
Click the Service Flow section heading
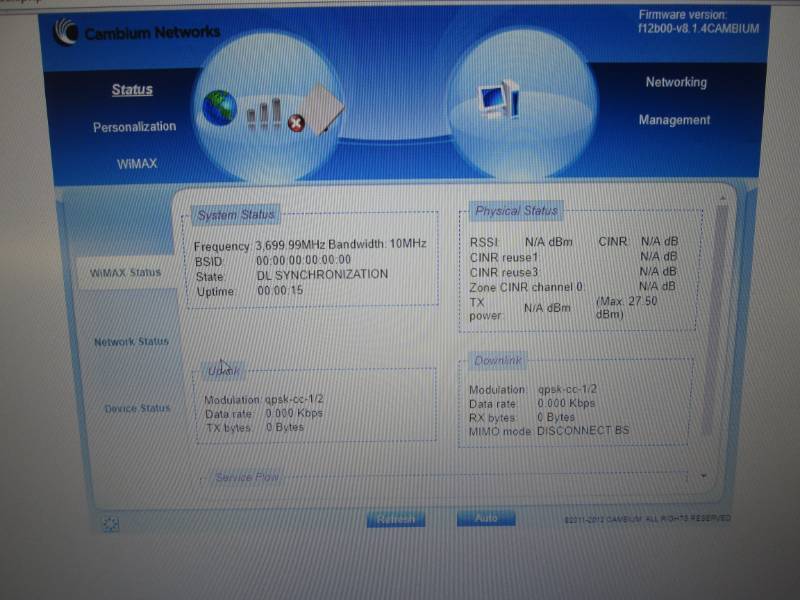click(x=247, y=478)
